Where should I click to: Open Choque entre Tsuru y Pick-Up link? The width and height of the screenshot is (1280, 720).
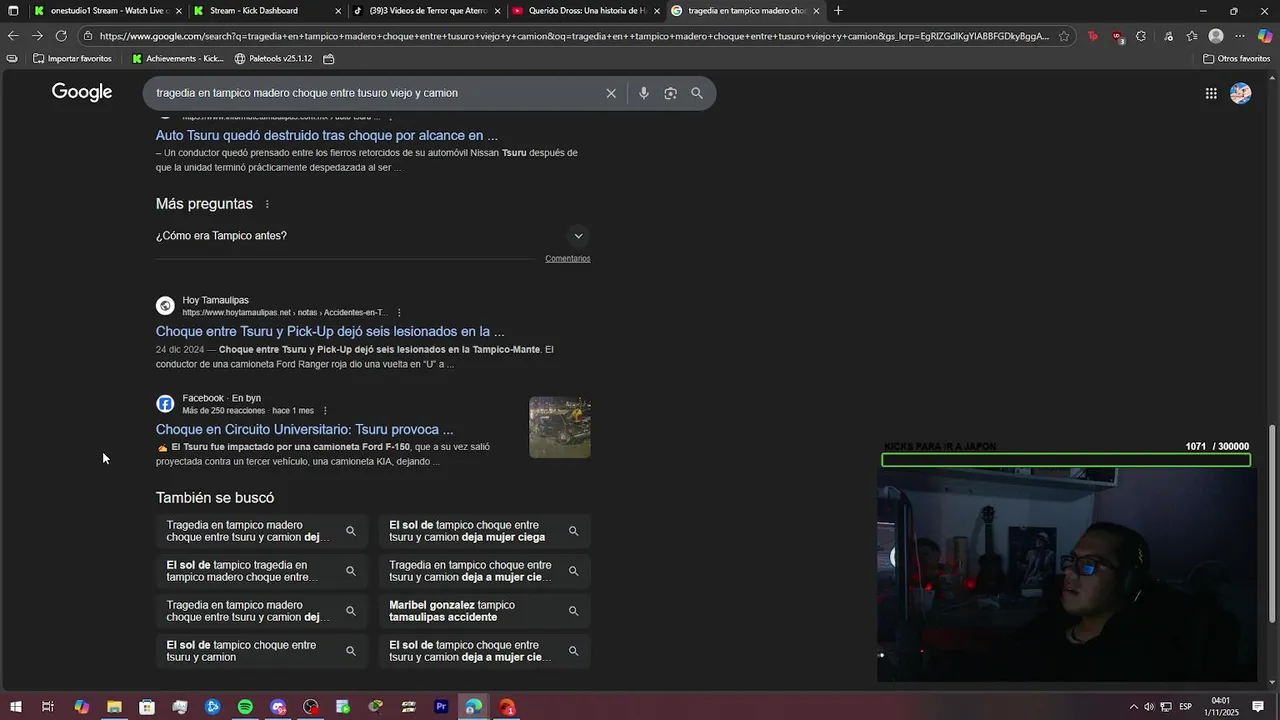pos(330,331)
